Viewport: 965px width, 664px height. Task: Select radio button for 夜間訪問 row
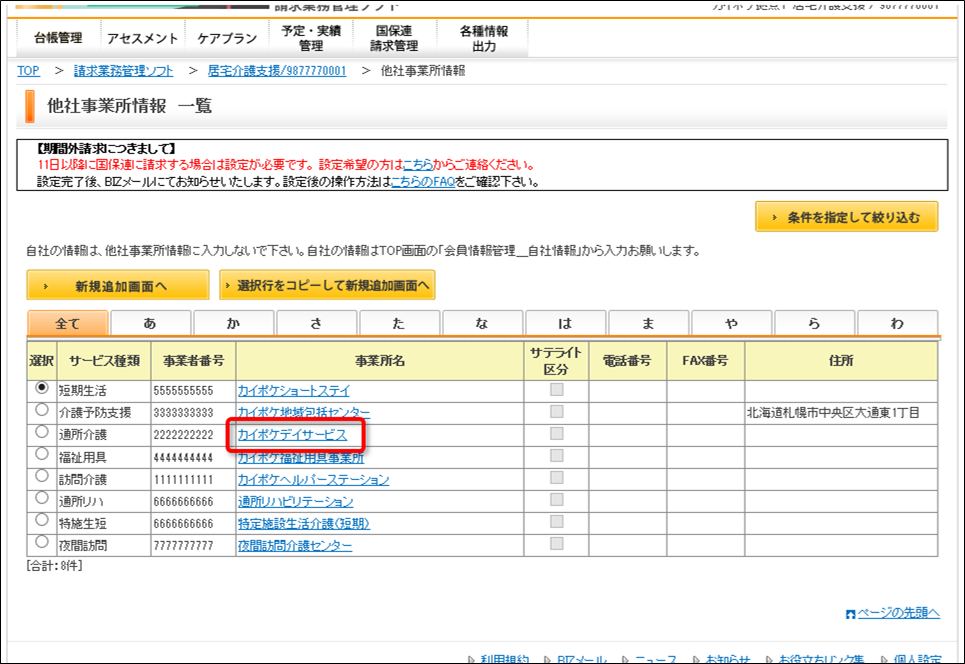41,542
